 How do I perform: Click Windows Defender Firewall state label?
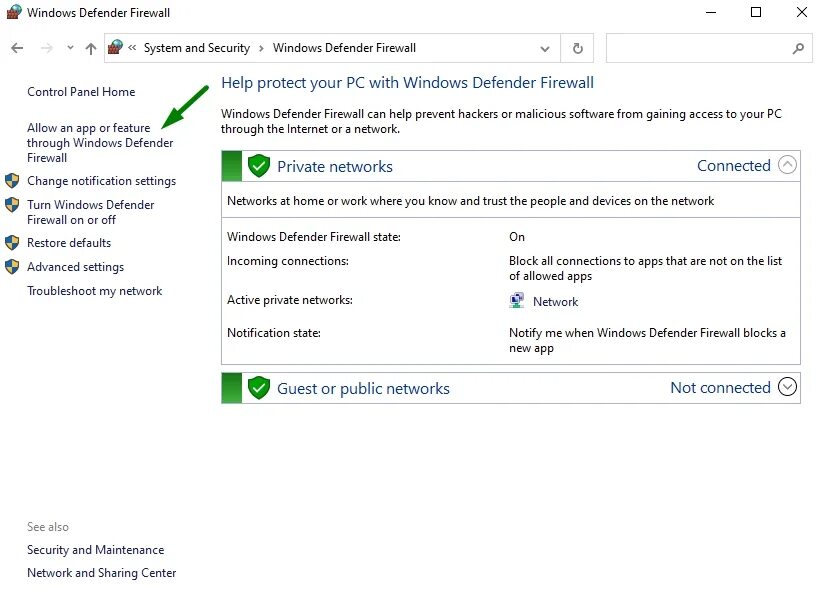(314, 237)
